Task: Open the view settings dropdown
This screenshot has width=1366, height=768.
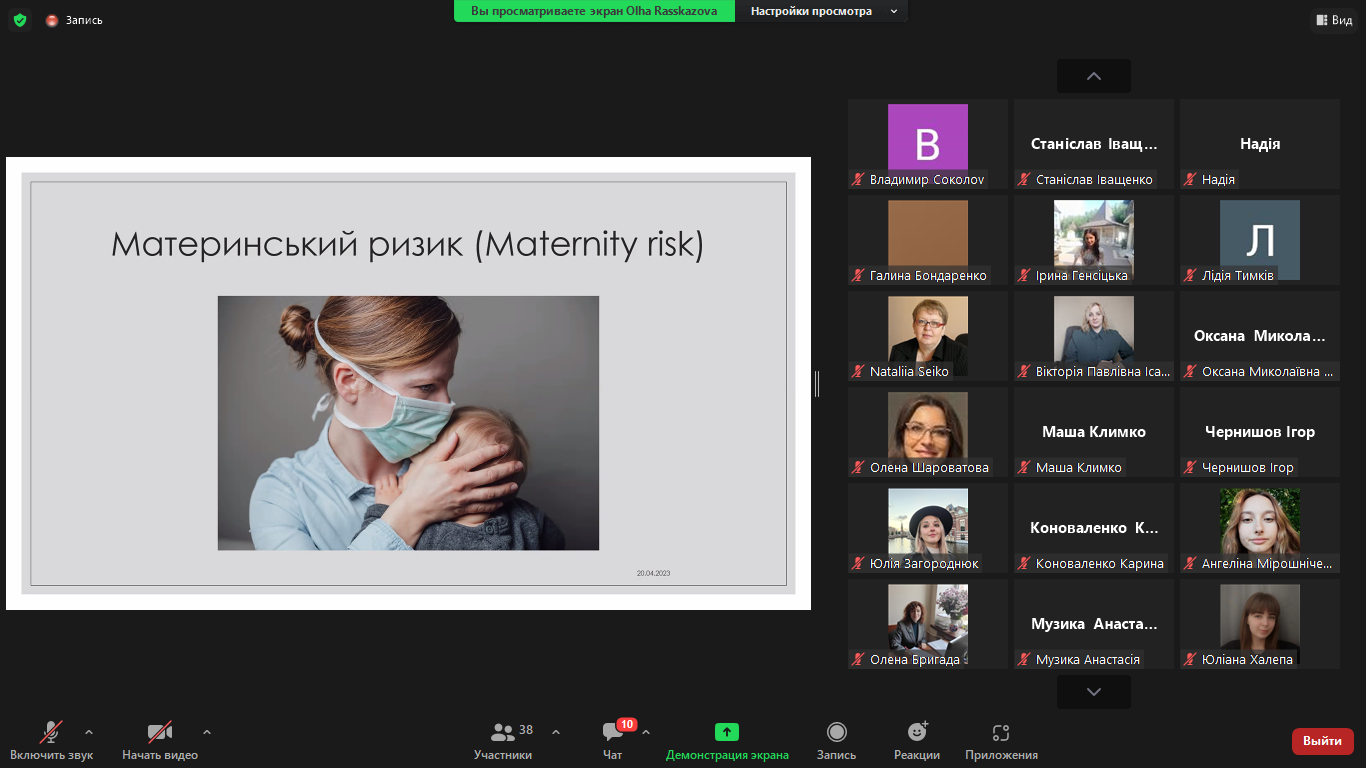Action: tap(822, 11)
